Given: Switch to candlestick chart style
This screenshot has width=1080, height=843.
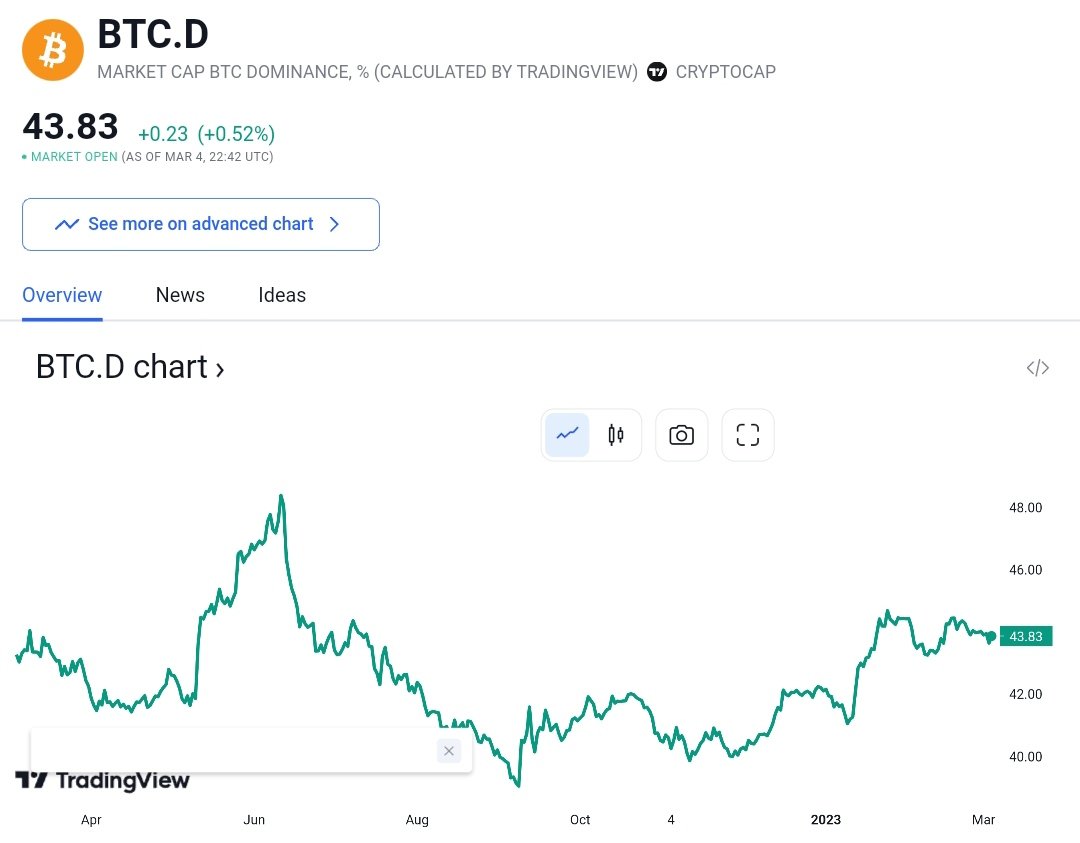Looking at the screenshot, I should (x=616, y=435).
